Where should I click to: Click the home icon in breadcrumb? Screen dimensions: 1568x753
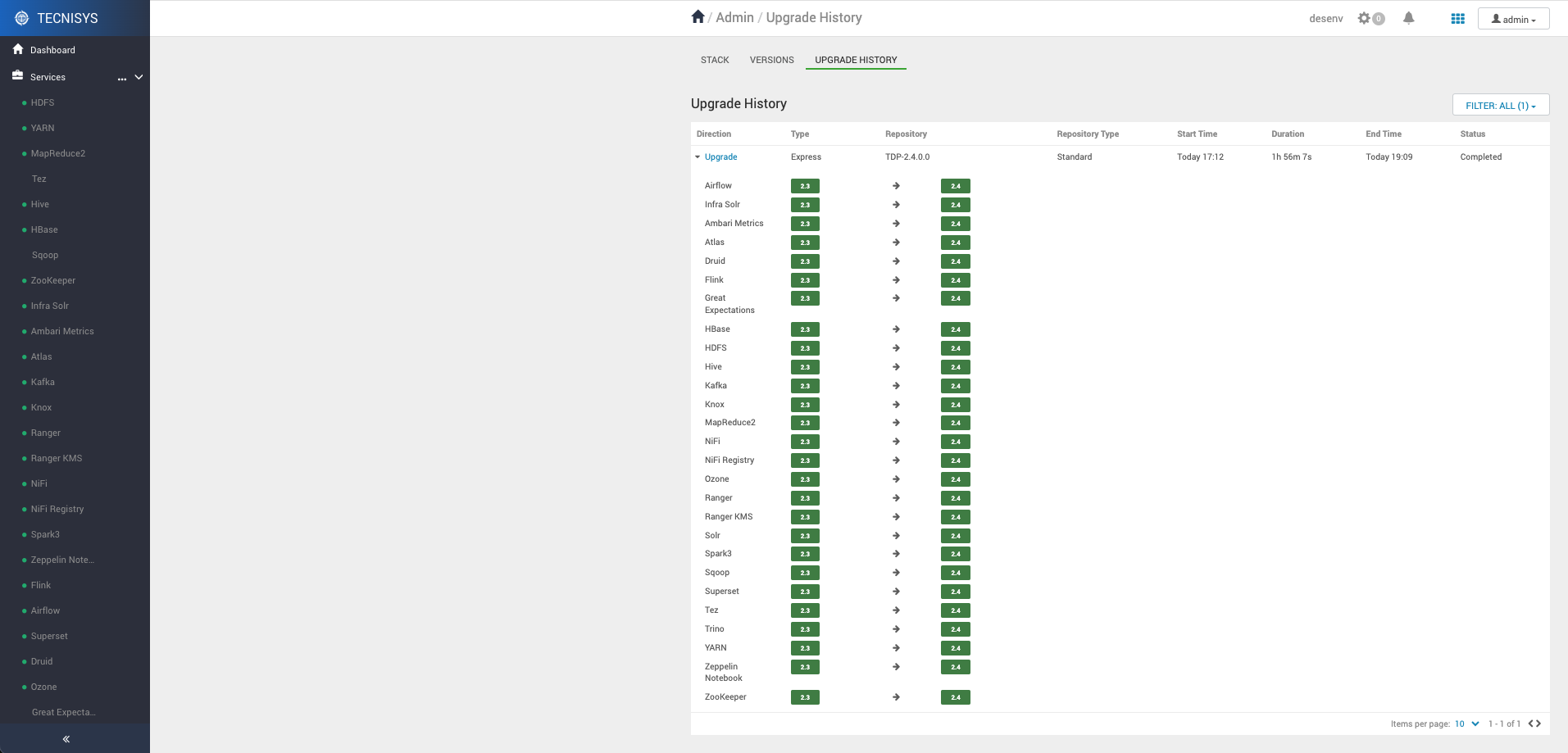coord(698,17)
